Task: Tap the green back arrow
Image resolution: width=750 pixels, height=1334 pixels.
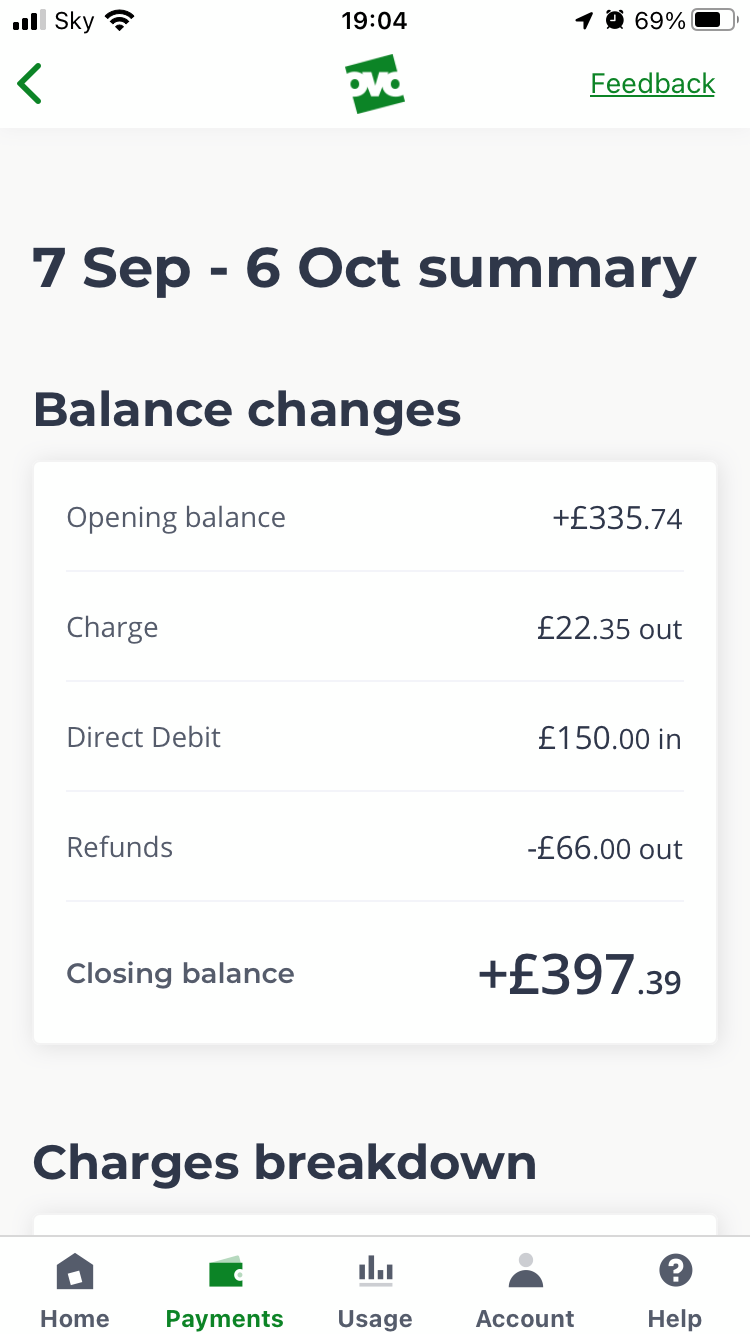Action: click(30, 84)
